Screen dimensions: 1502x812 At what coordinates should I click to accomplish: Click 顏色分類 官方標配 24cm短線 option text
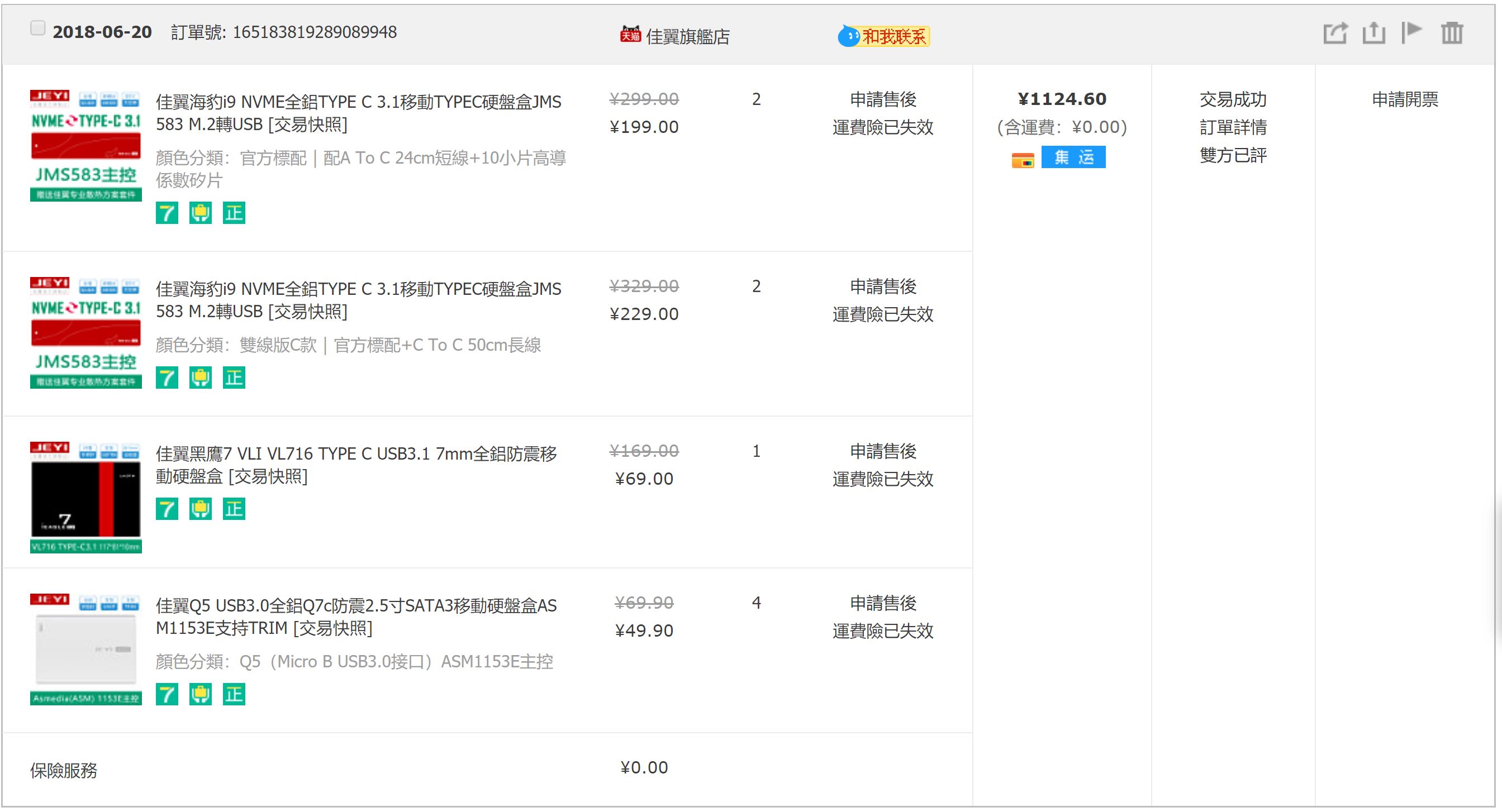click(360, 169)
